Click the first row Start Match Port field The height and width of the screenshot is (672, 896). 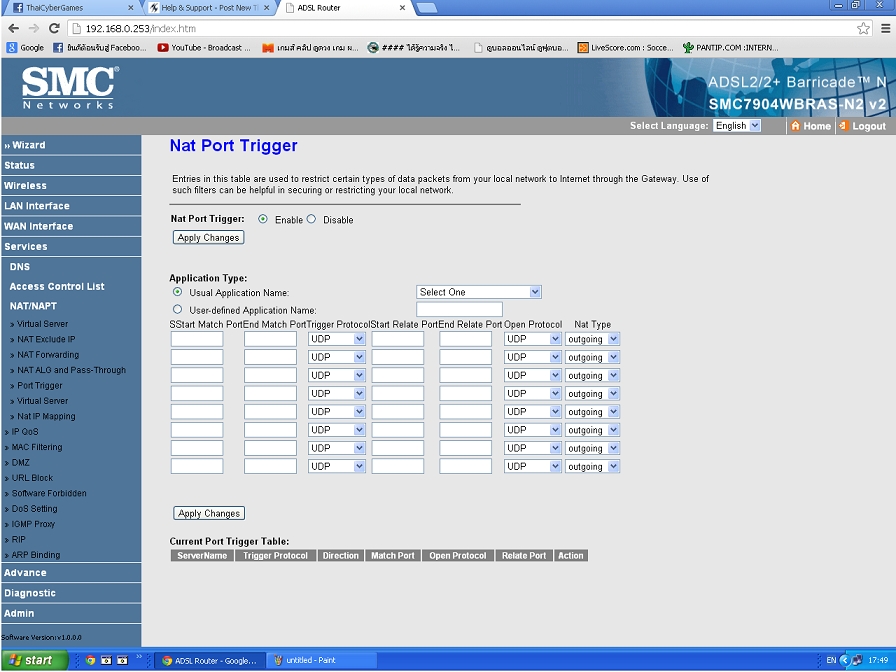197,339
